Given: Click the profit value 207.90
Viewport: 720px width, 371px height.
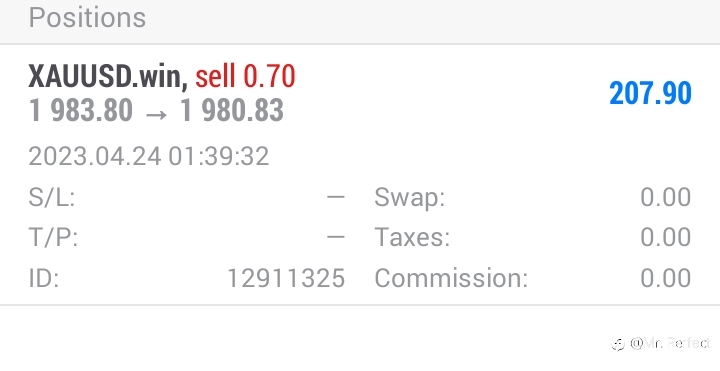Looking at the screenshot, I should coord(650,93).
